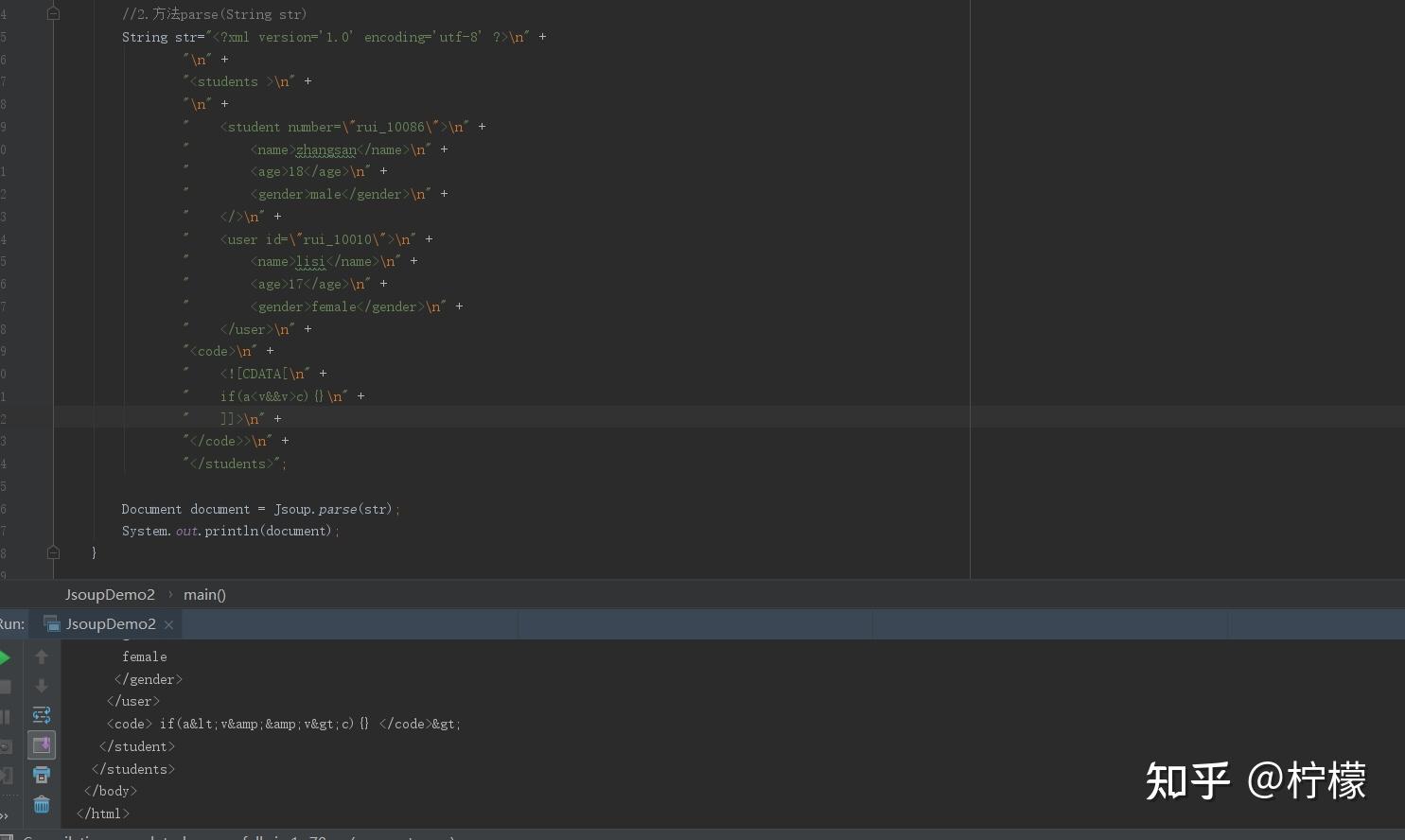Click the gender male line in the code
The height and width of the screenshot is (840, 1405).
click(x=315, y=194)
